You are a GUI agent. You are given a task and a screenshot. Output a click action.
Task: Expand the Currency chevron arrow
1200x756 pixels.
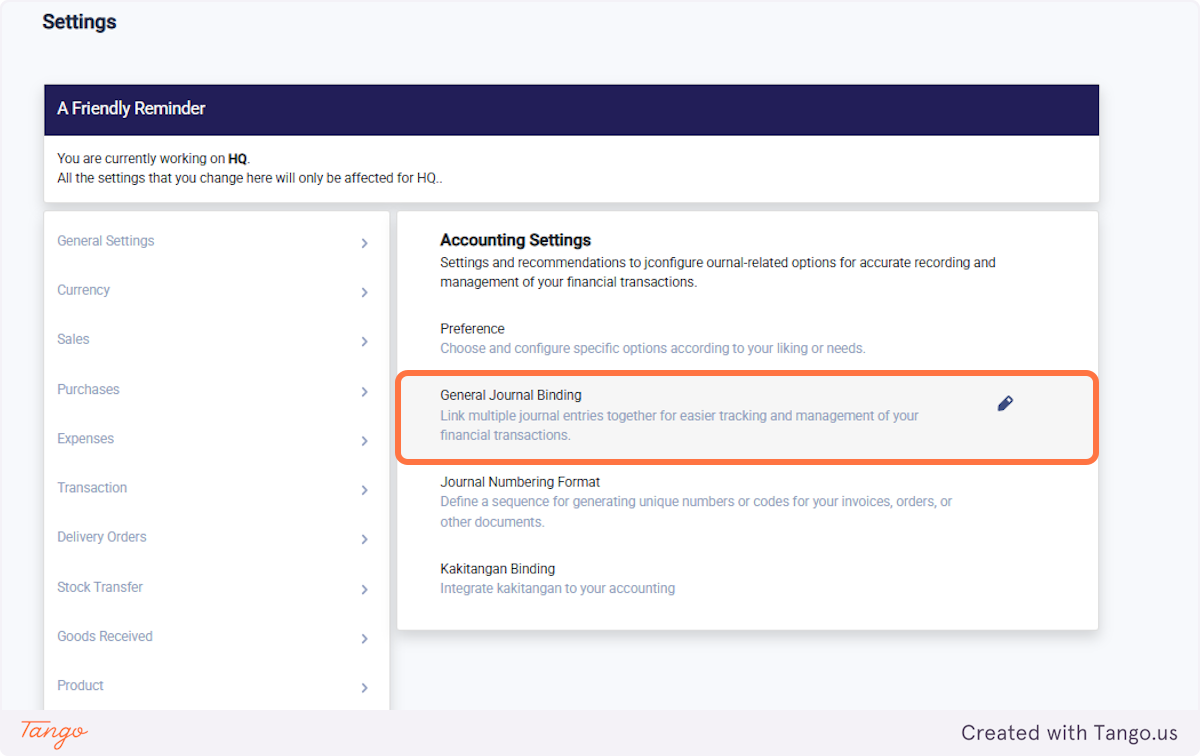click(364, 292)
